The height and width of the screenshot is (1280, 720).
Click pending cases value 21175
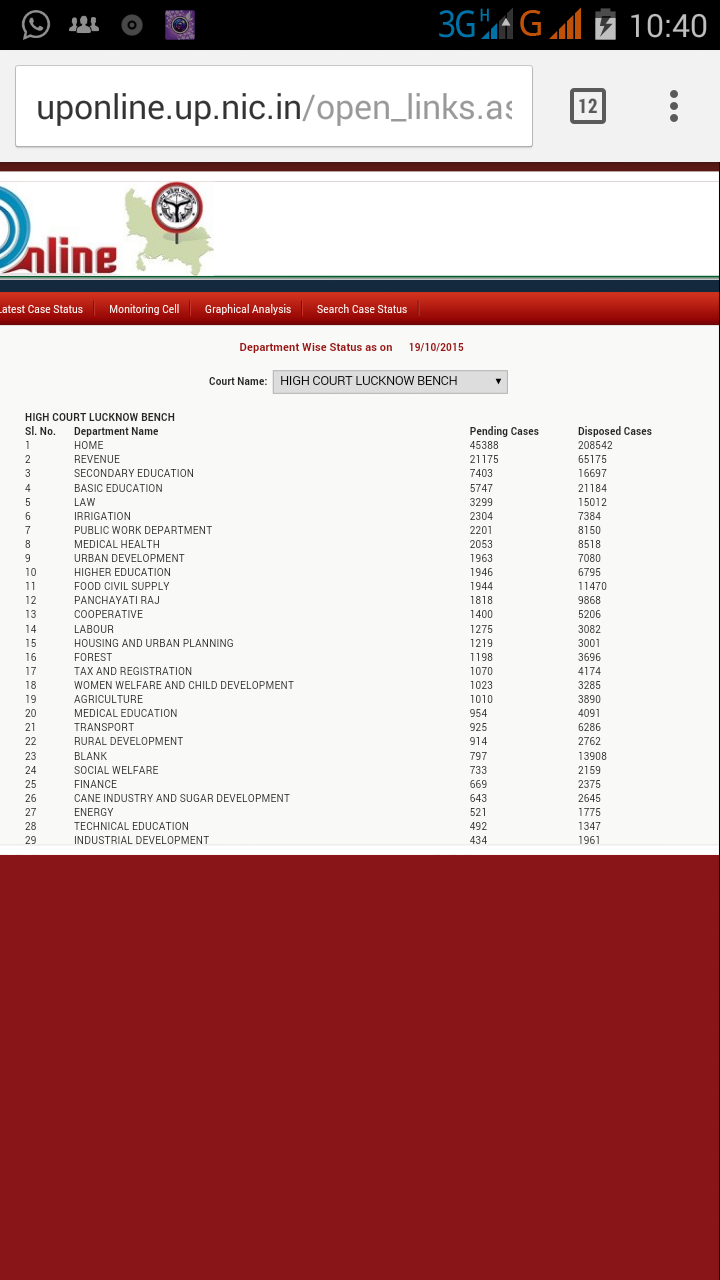click(x=484, y=460)
